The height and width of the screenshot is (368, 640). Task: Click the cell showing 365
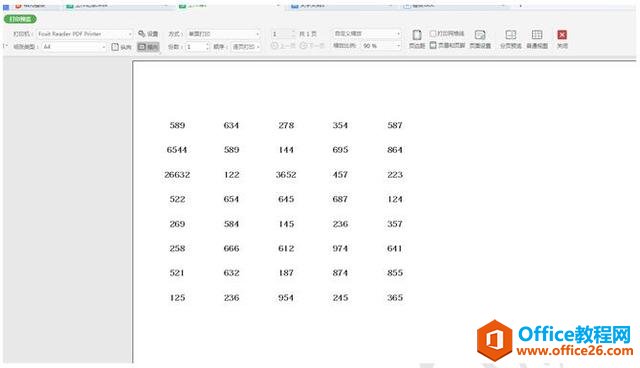click(x=395, y=298)
